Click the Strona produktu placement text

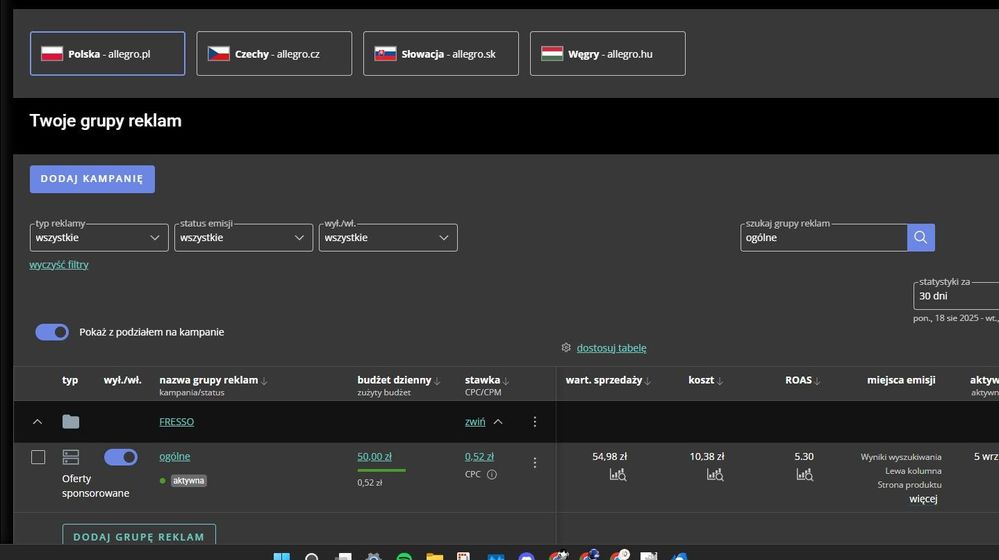point(909,485)
